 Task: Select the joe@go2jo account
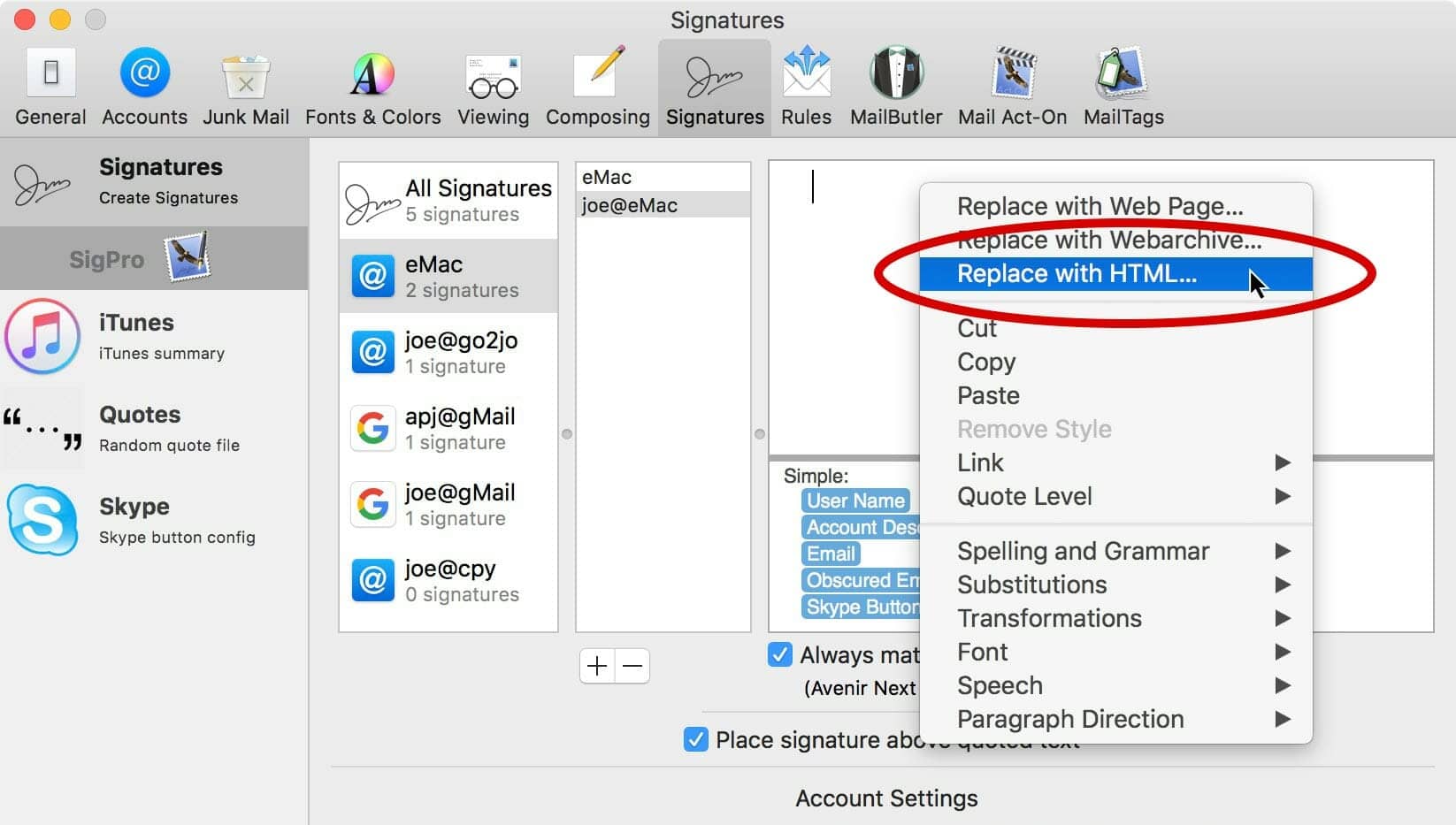click(x=448, y=352)
